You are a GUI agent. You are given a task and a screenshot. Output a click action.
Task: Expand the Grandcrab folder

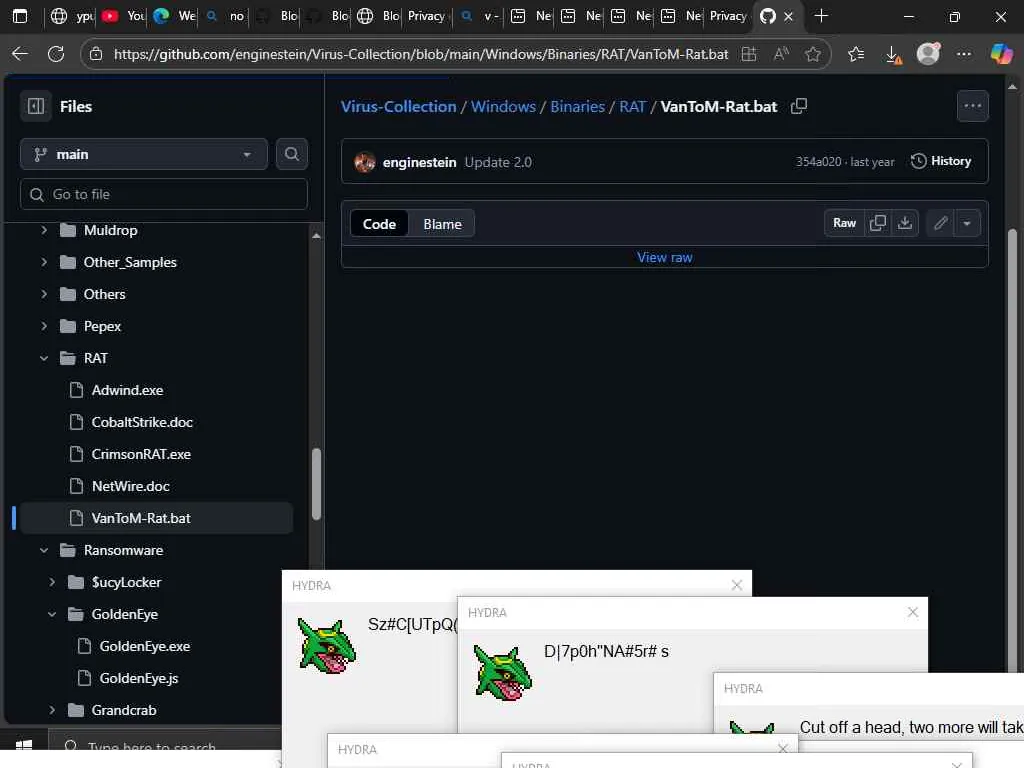click(x=52, y=710)
